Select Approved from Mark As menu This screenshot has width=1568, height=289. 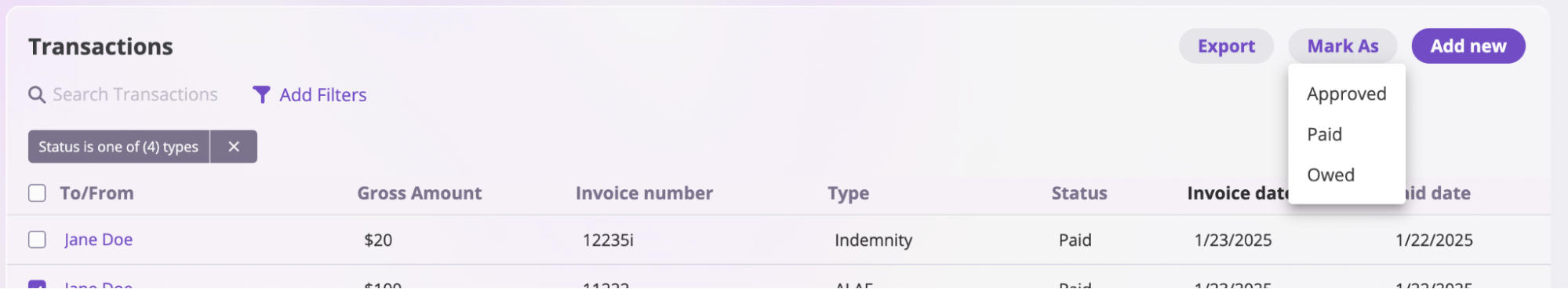(1347, 94)
